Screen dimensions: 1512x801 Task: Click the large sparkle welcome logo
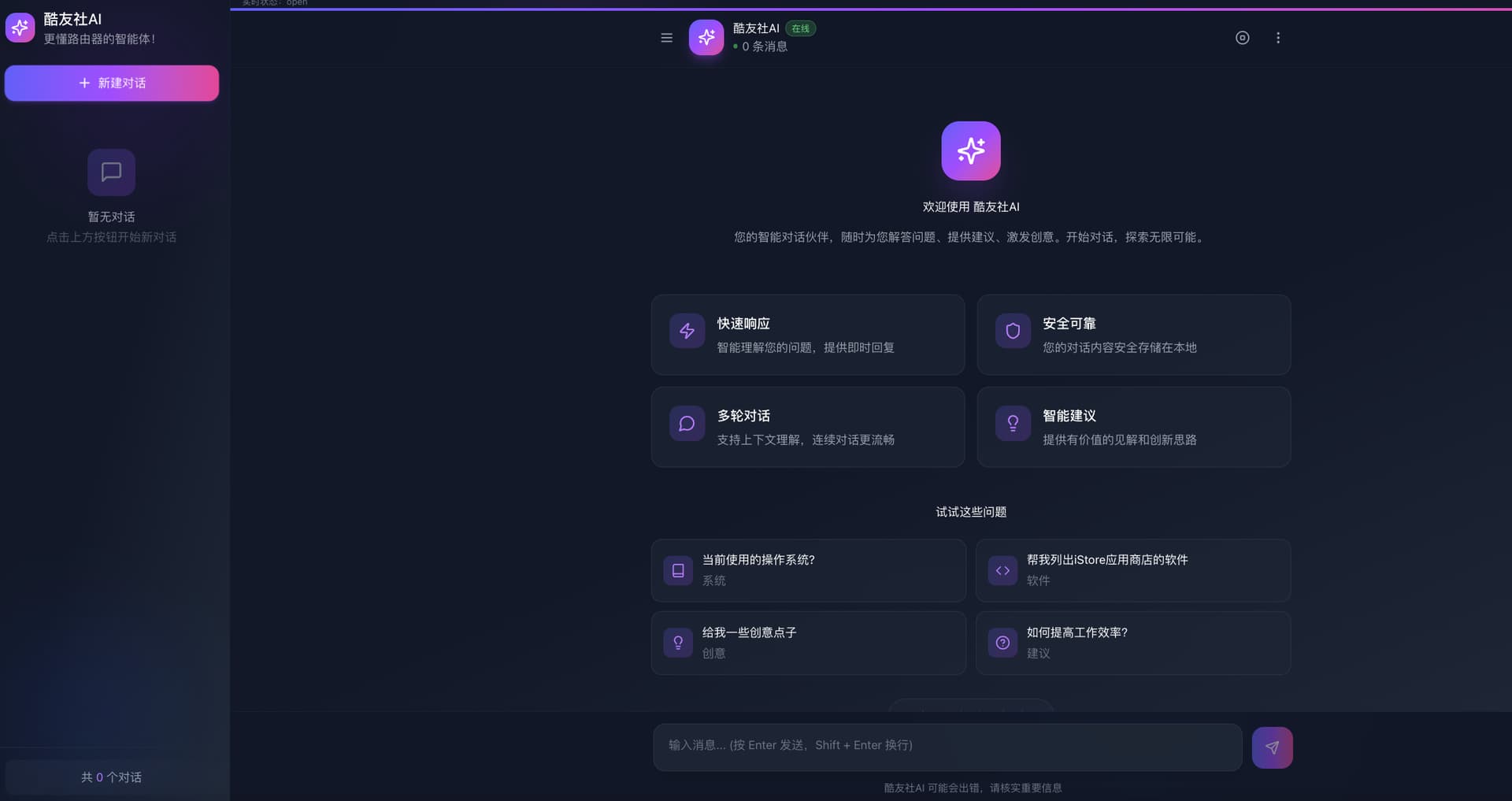click(971, 150)
